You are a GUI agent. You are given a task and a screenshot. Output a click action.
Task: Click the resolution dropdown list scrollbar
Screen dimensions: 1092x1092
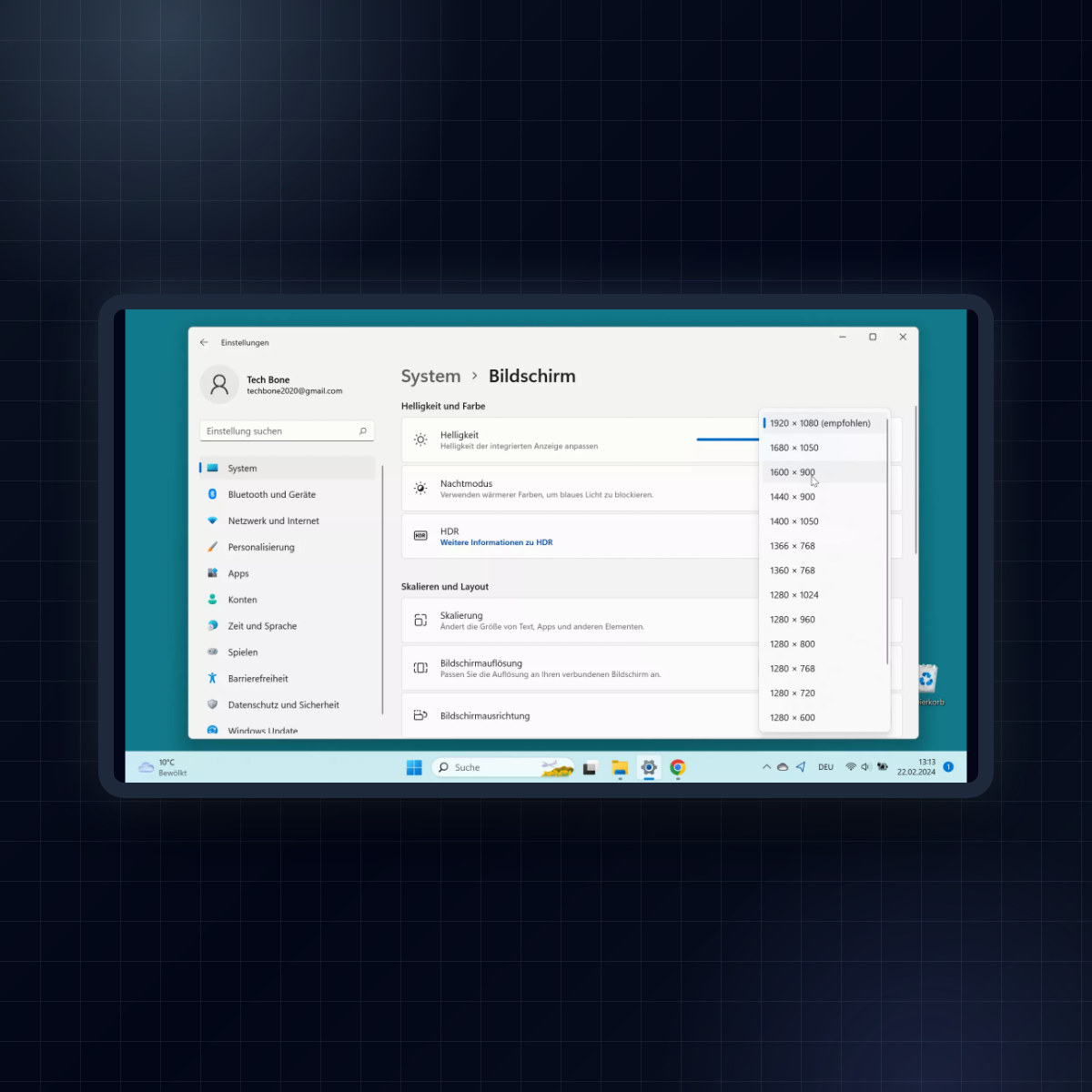[887, 541]
